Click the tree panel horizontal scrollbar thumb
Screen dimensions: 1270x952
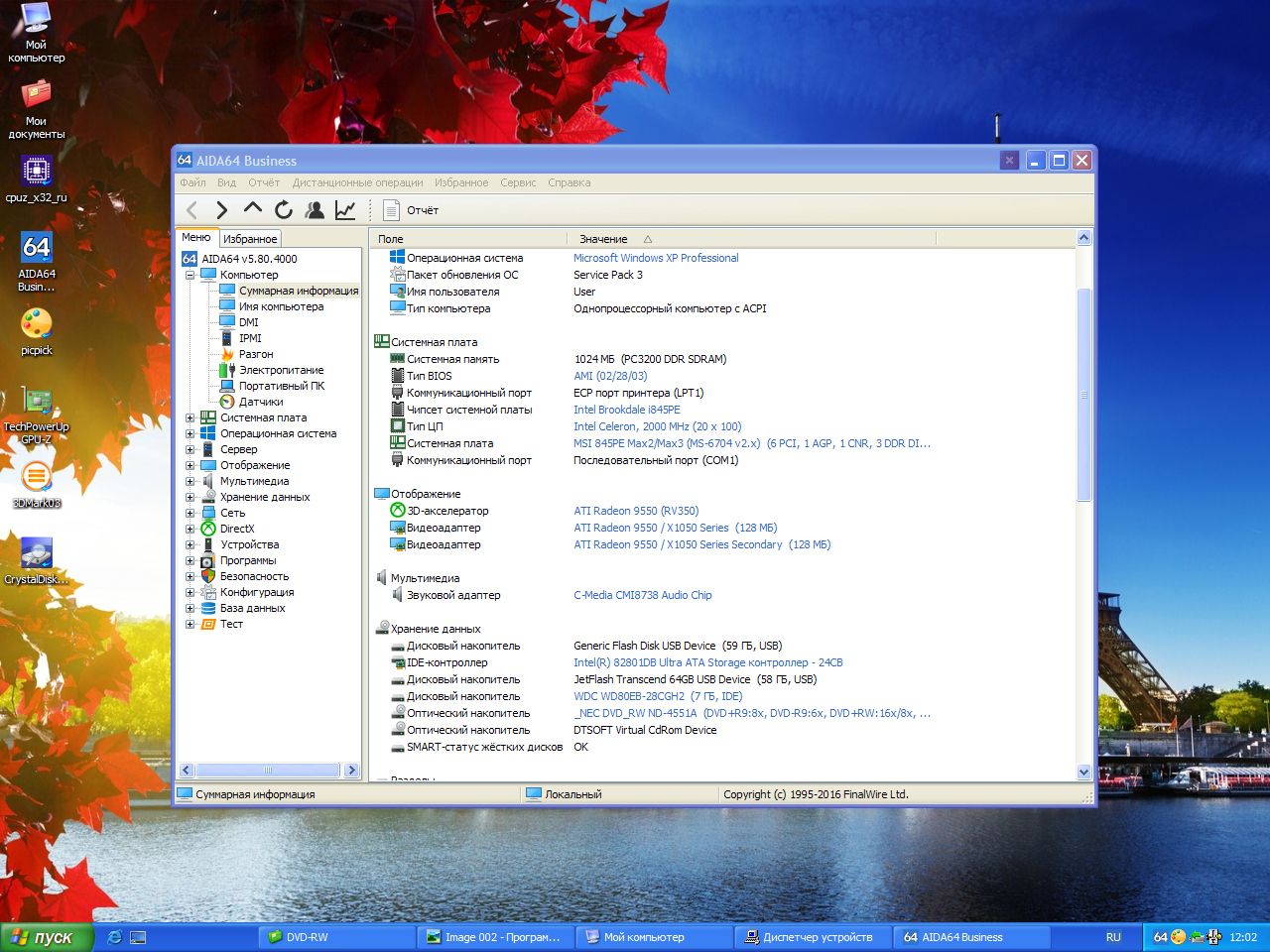(267, 770)
